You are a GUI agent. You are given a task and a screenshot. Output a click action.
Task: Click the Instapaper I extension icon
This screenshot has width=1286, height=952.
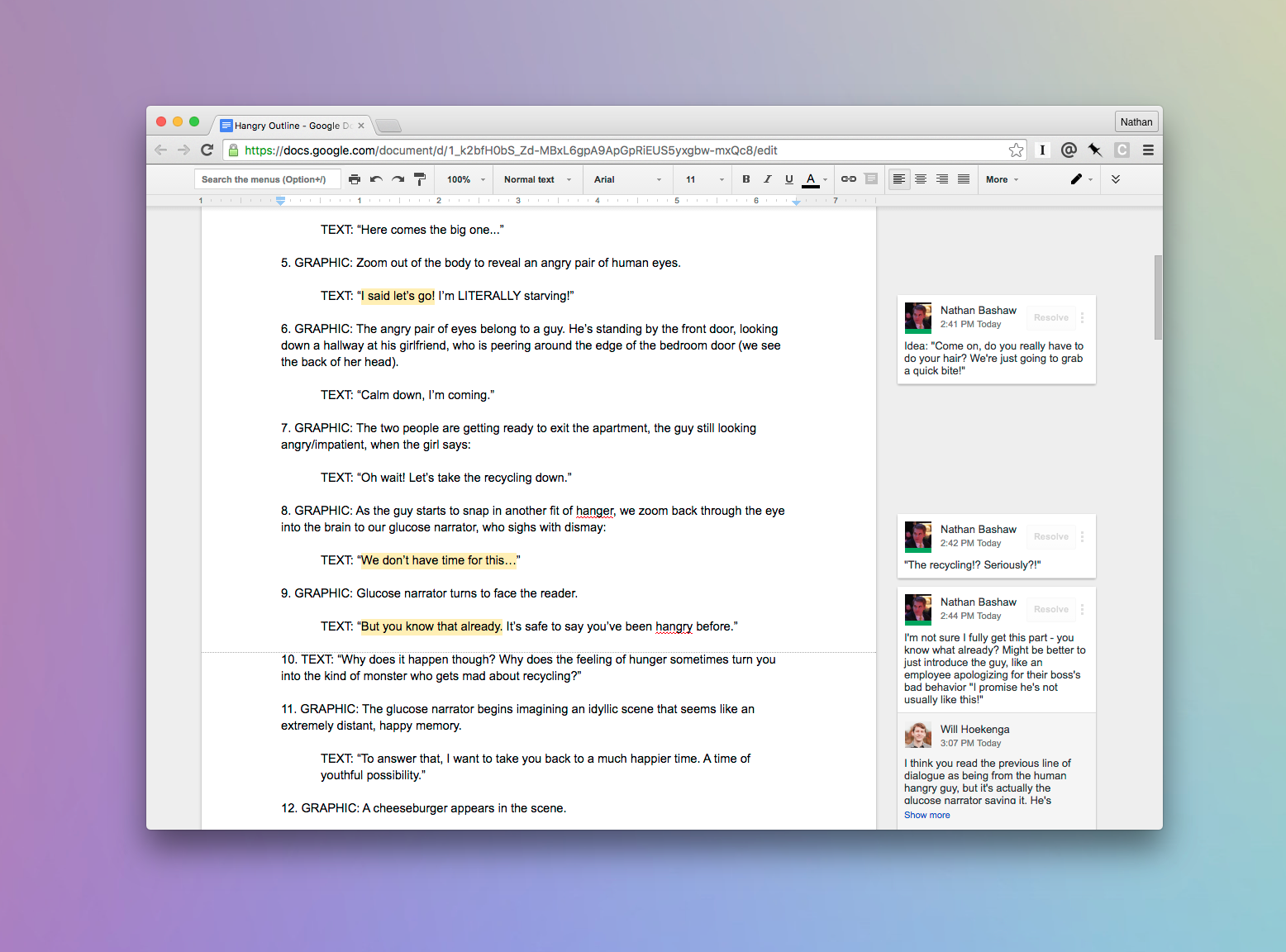coord(1042,150)
